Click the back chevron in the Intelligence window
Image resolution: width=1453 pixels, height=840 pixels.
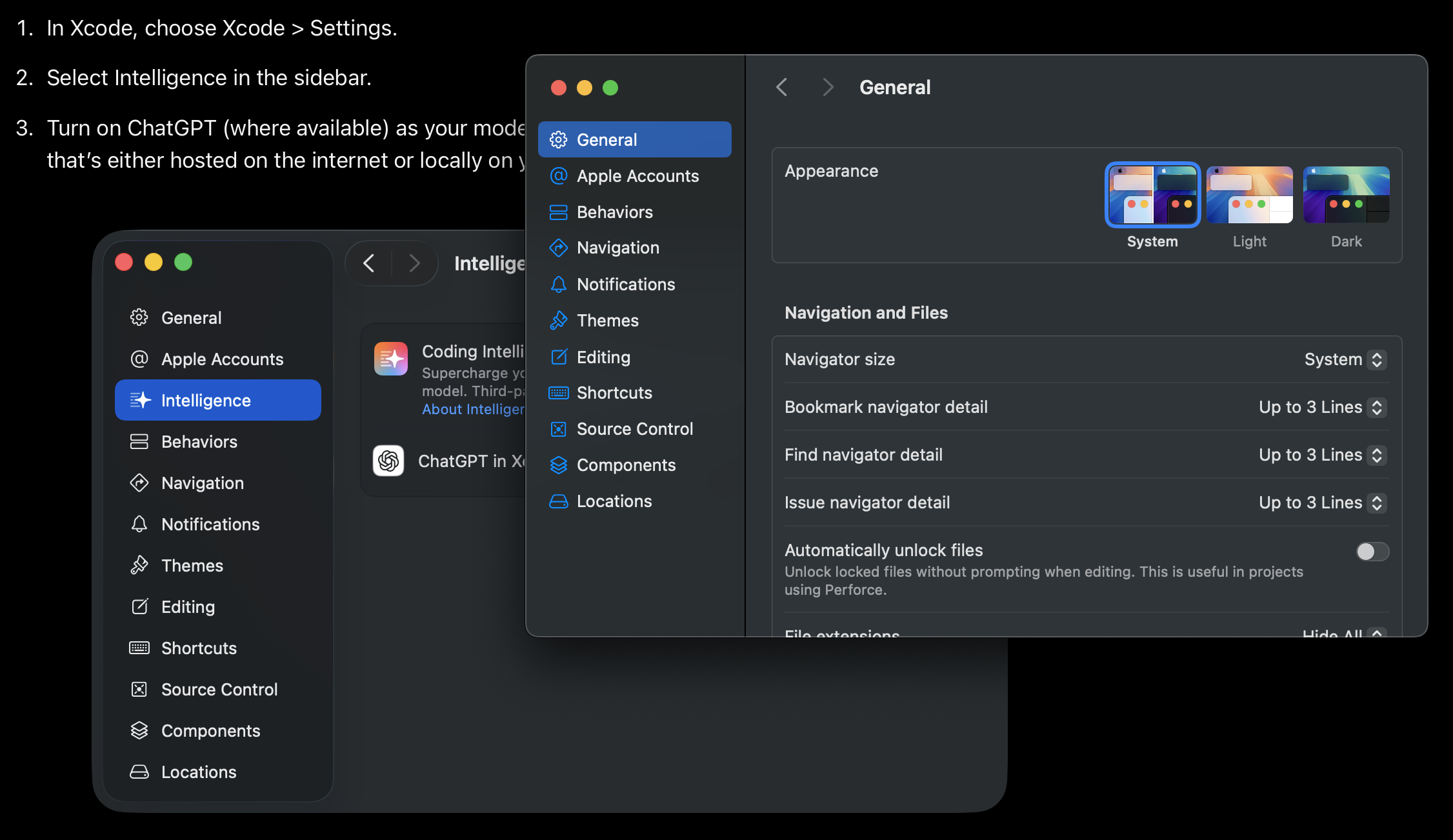(x=368, y=263)
